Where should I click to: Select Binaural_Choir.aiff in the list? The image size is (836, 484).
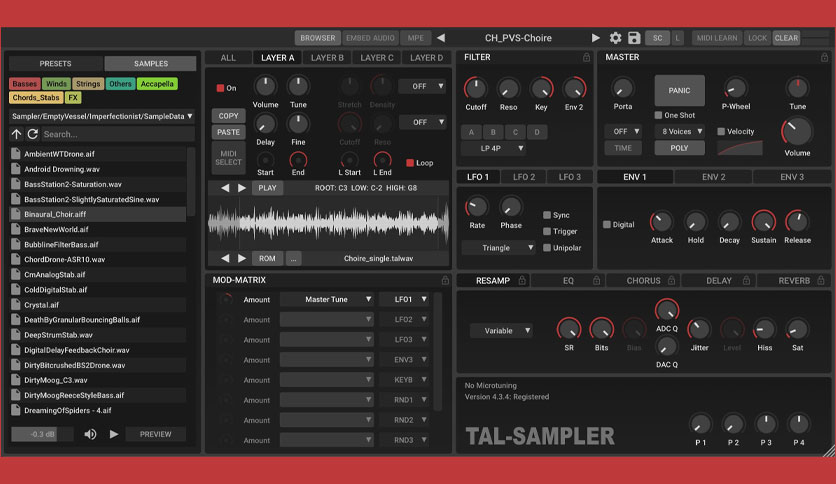[98, 214]
